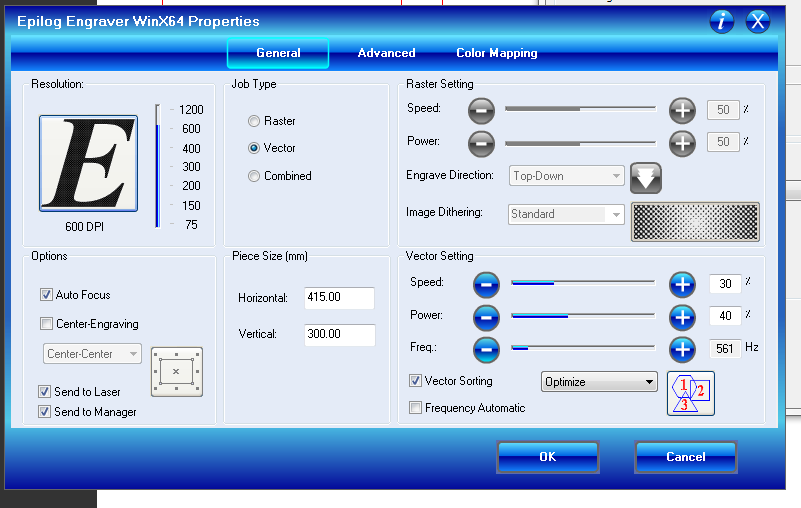Increase Raster Speed with the plus button
This screenshot has height=508, width=801.
(682, 110)
